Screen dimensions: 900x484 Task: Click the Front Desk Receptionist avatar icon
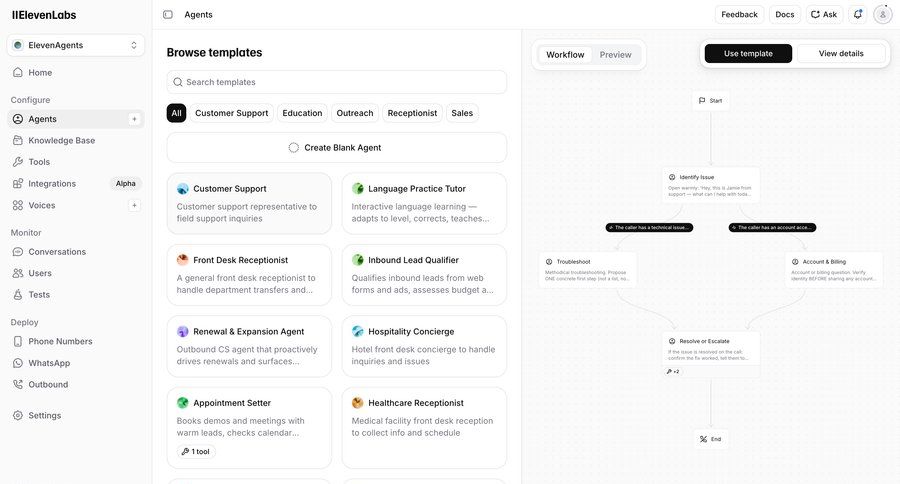click(x=183, y=260)
